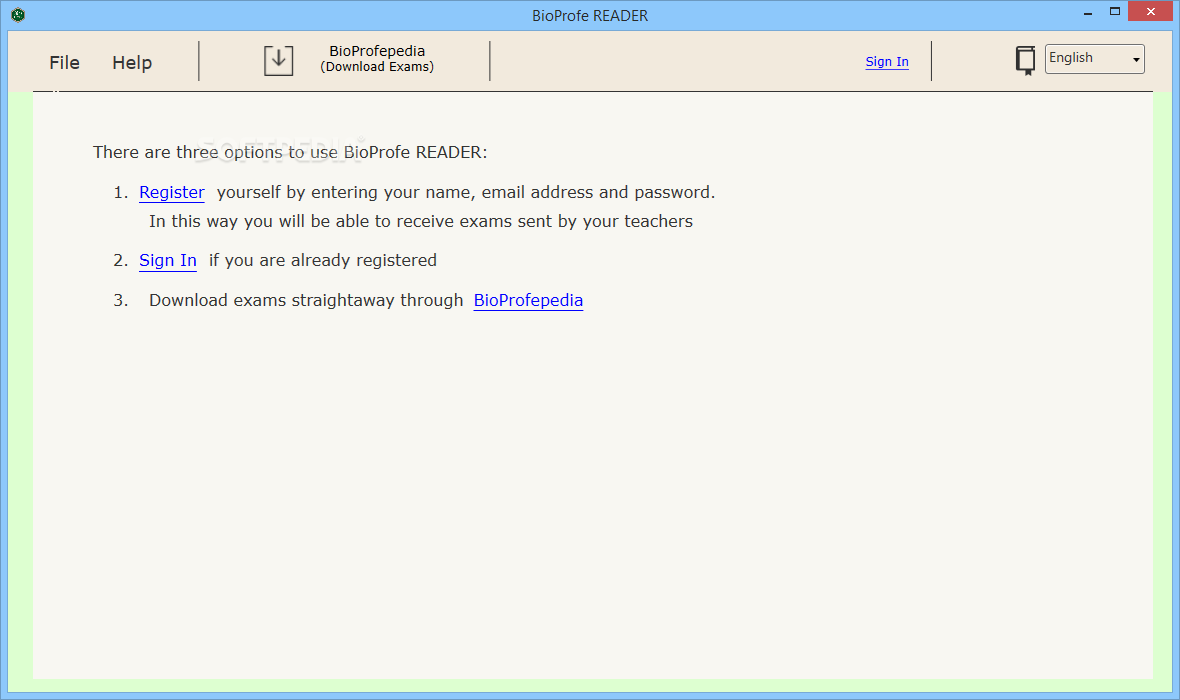Click the Register link in option 1
1180x700 pixels.
[x=172, y=193]
